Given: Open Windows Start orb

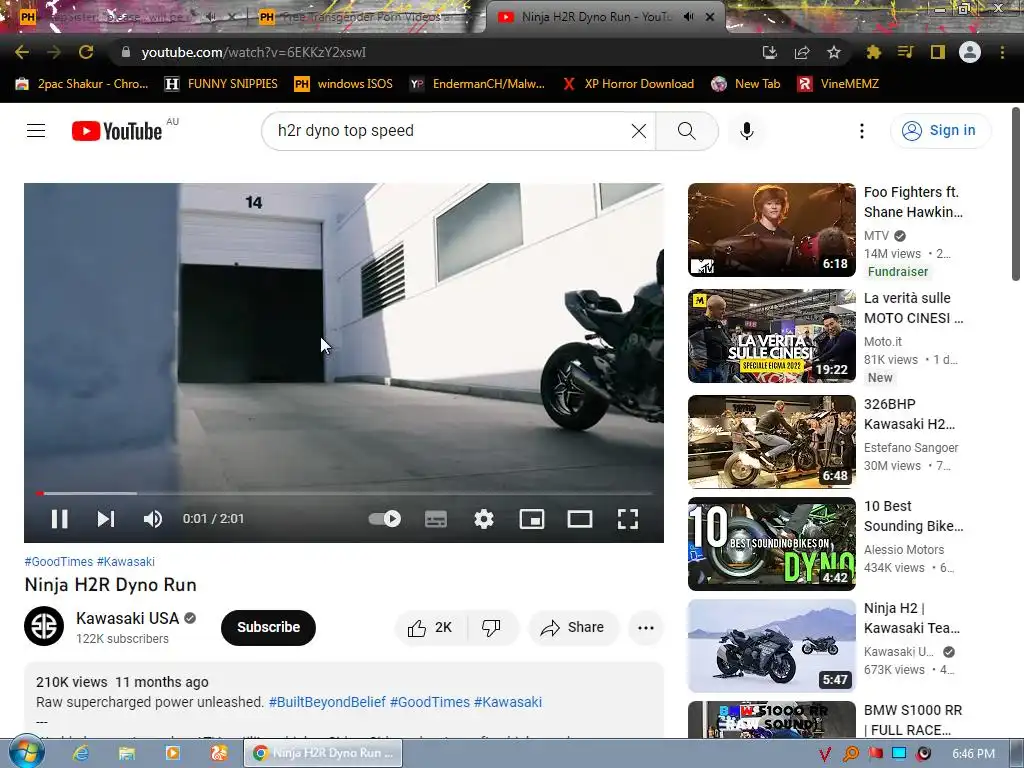Looking at the screenshot, I should 26,752.
